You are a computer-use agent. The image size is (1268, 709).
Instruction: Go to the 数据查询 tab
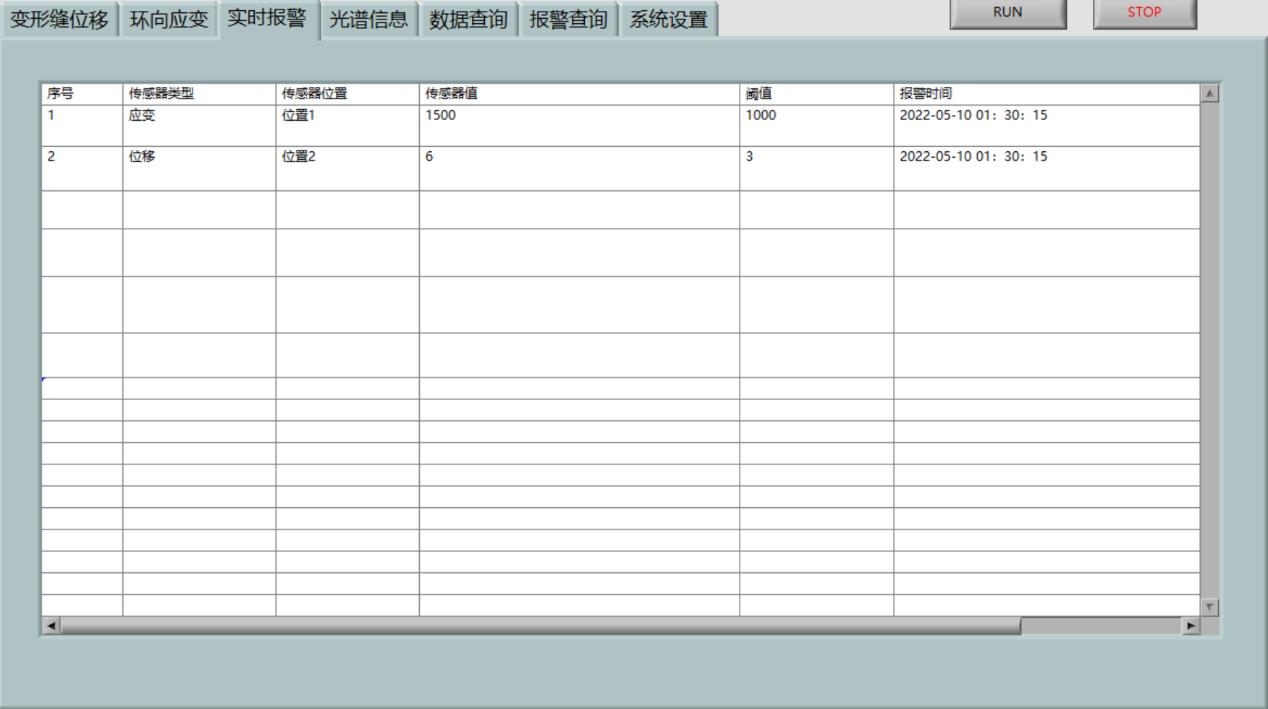point(468,20)
